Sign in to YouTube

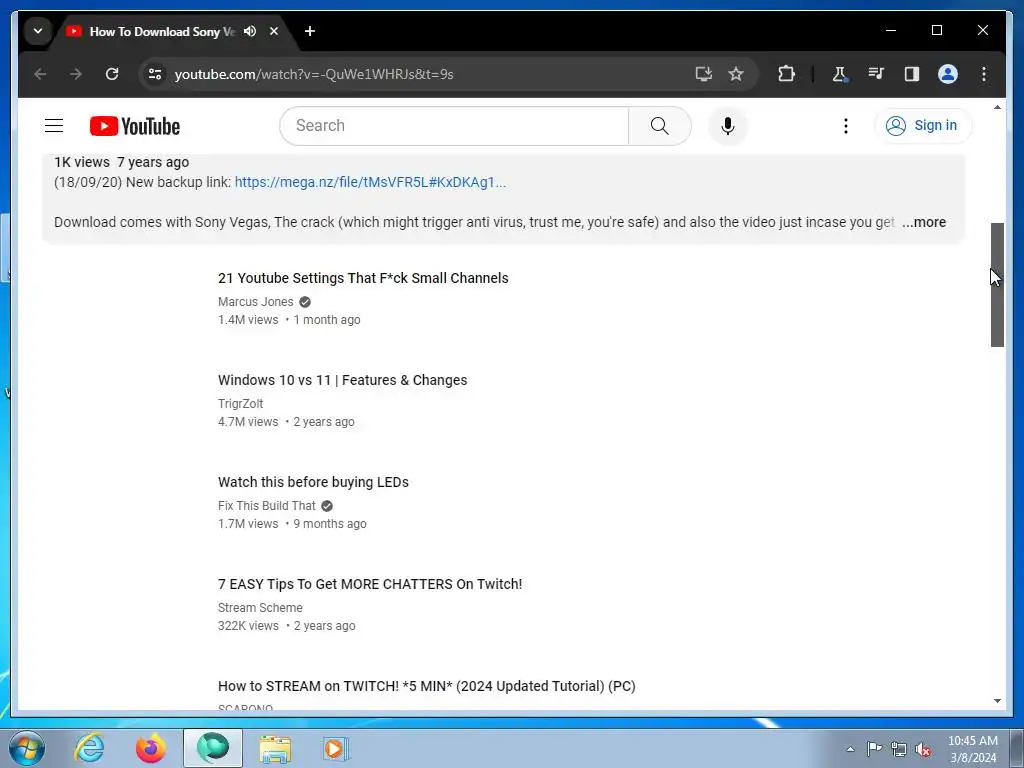922,125
